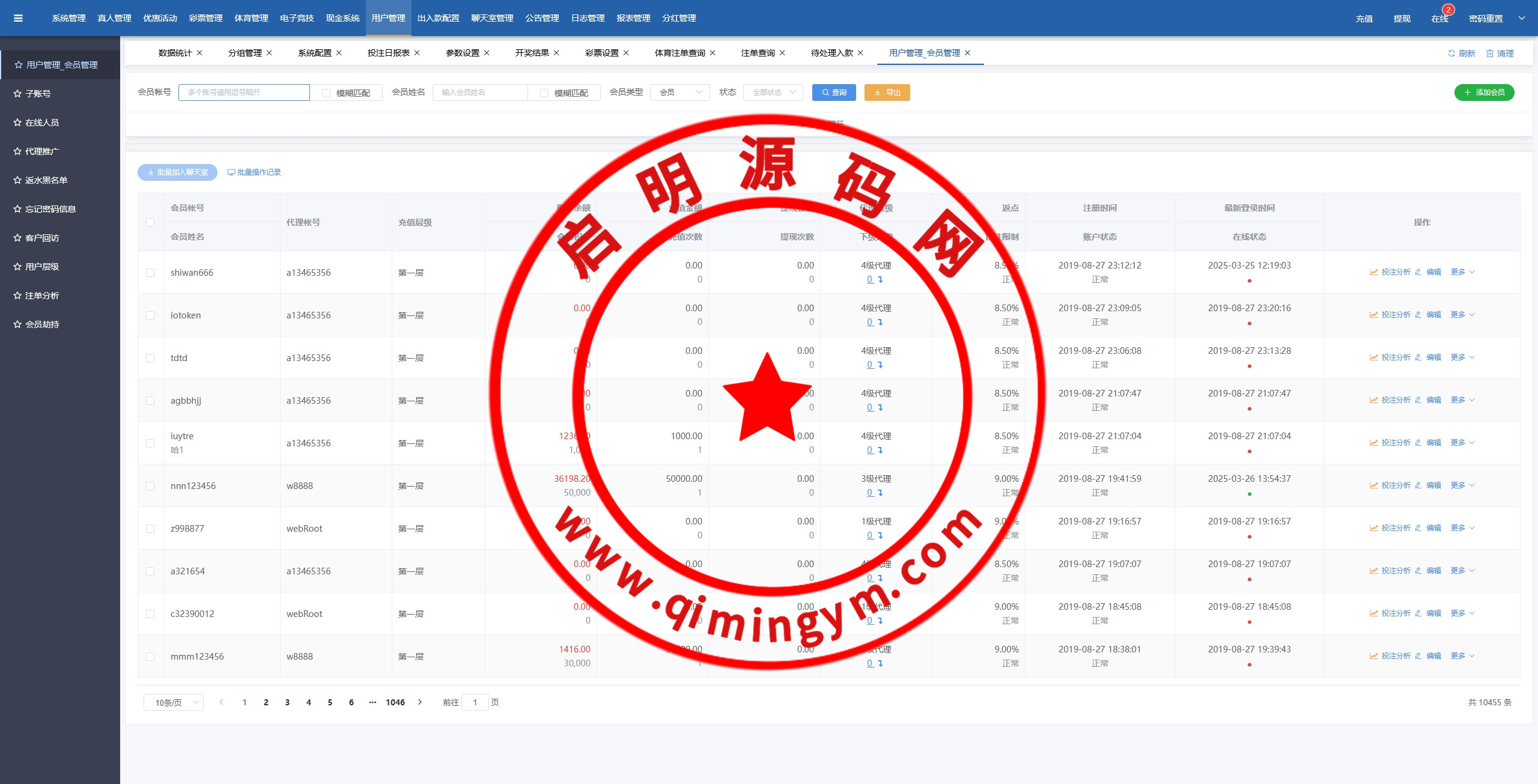Click star icon next to 在线人员 sidebar item
Viewport: 1538px width, 784px height.
(x=17, y=123)
